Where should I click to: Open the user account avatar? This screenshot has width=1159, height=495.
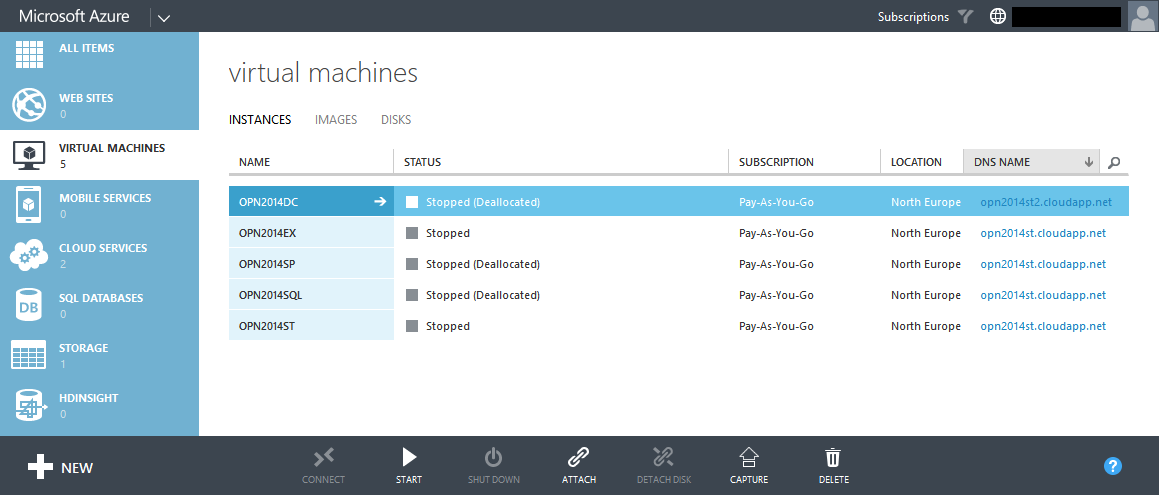[x=1143, y=16]
